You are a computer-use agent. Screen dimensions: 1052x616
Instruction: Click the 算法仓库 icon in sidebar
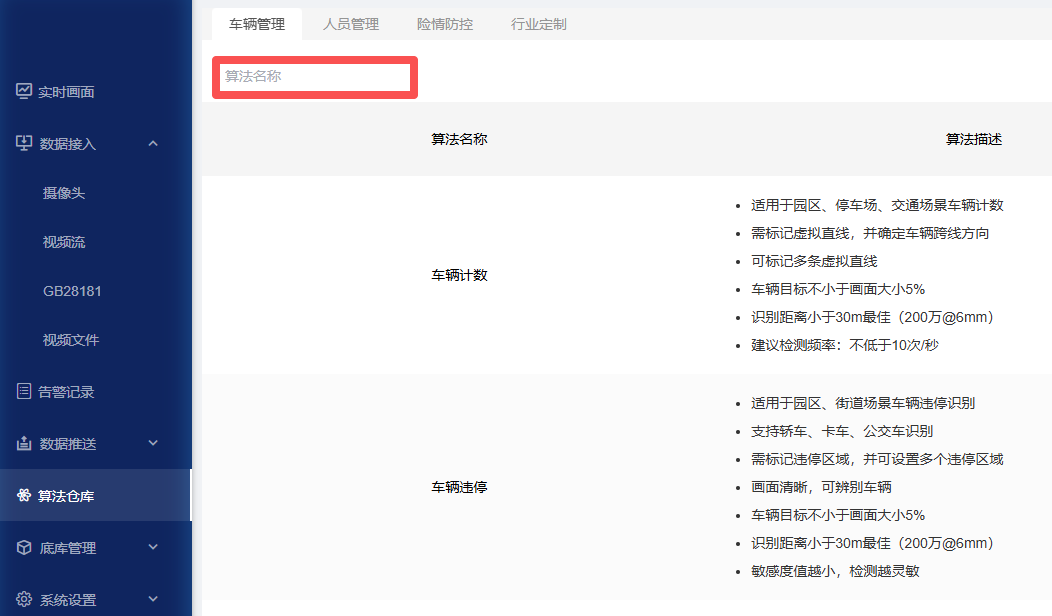(24, 495)
